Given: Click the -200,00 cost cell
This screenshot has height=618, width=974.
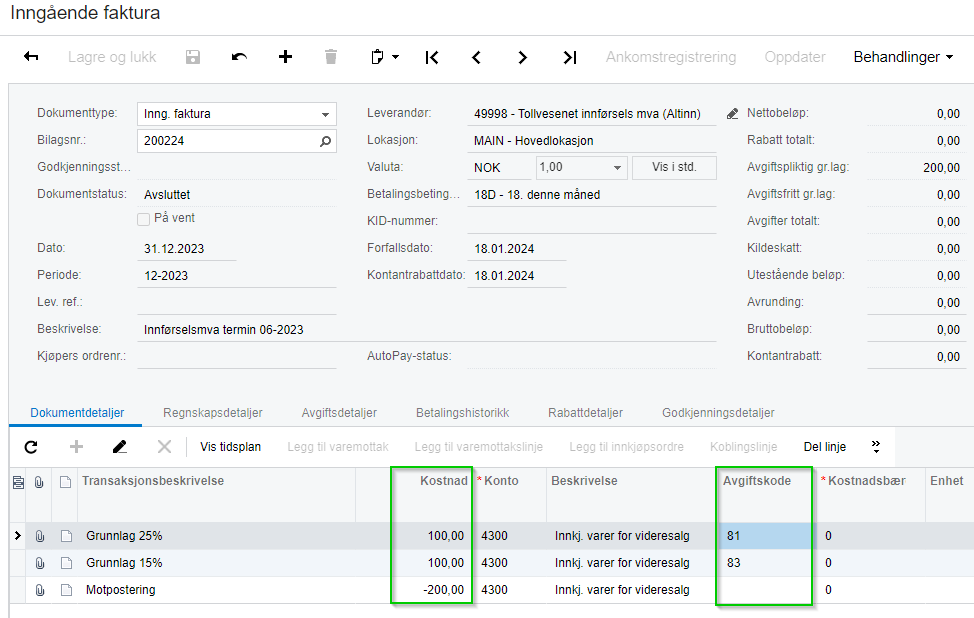Looking at the screenshot, I should click(x=431, y=590).
